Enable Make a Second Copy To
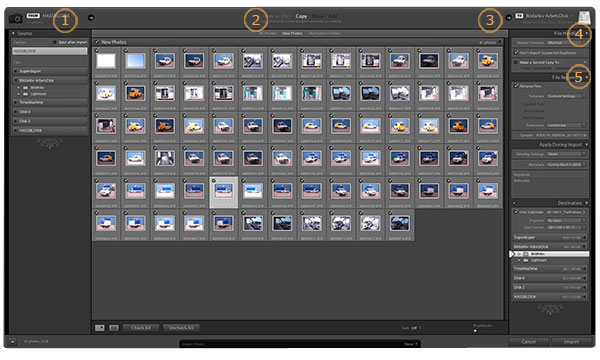600x360 pixels. coord(516,62)
